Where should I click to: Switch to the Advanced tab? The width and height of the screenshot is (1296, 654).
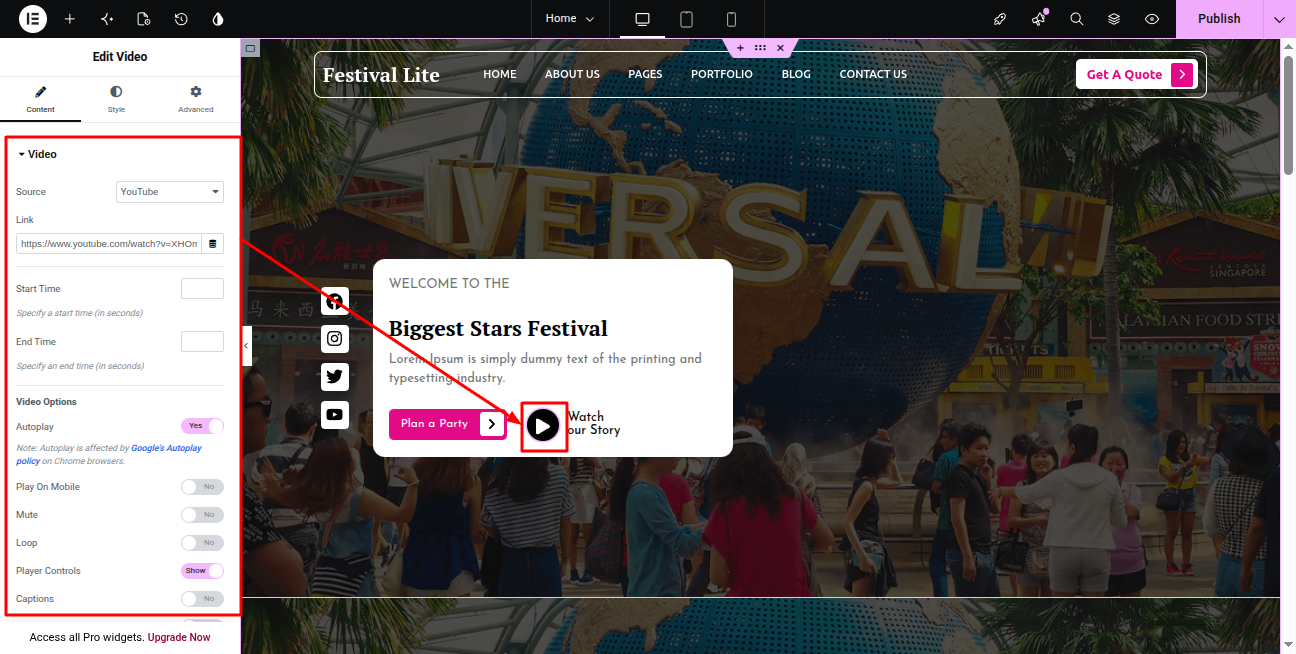point(196,99)
